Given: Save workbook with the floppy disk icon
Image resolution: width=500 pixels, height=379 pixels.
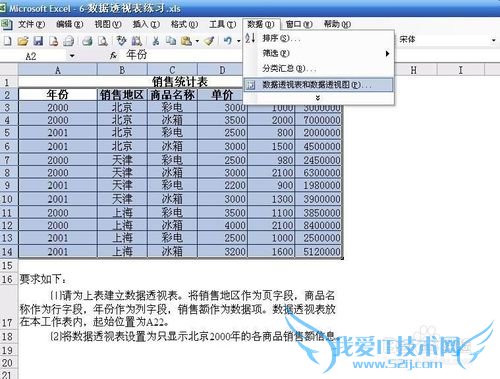Looking at the screenshot, I should click(38, 41).
